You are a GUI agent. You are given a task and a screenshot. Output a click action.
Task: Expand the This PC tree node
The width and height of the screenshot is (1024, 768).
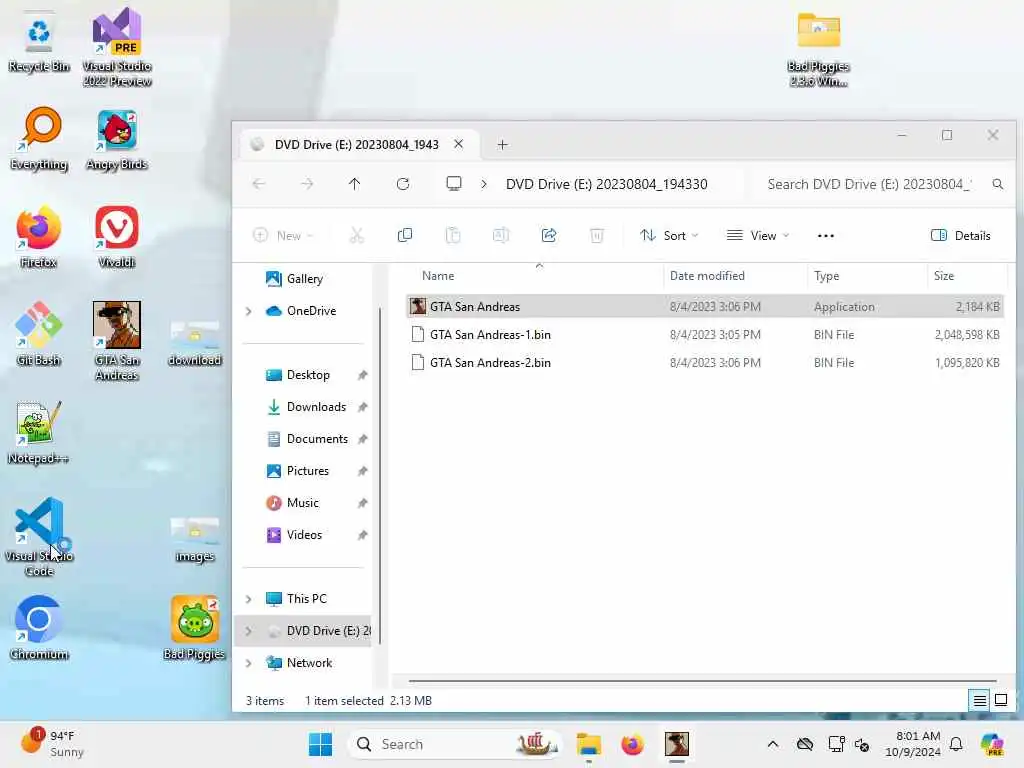pos(249,599)
